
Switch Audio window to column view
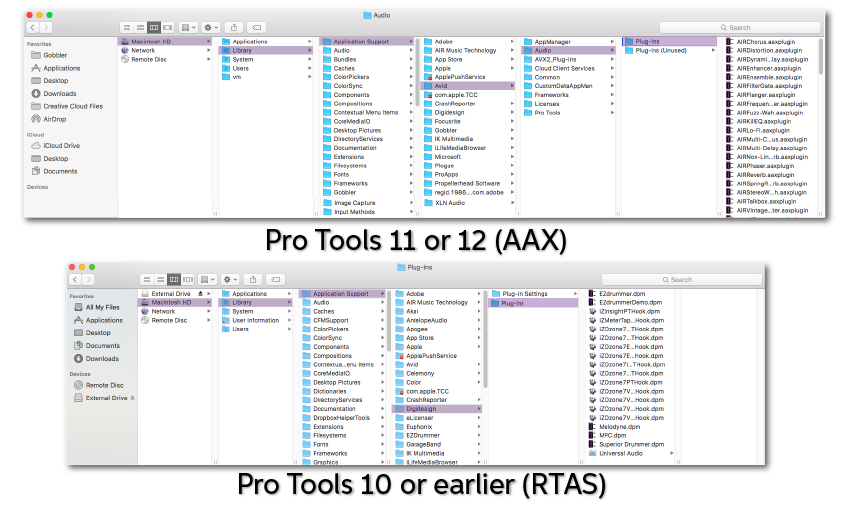click(154, 27)
